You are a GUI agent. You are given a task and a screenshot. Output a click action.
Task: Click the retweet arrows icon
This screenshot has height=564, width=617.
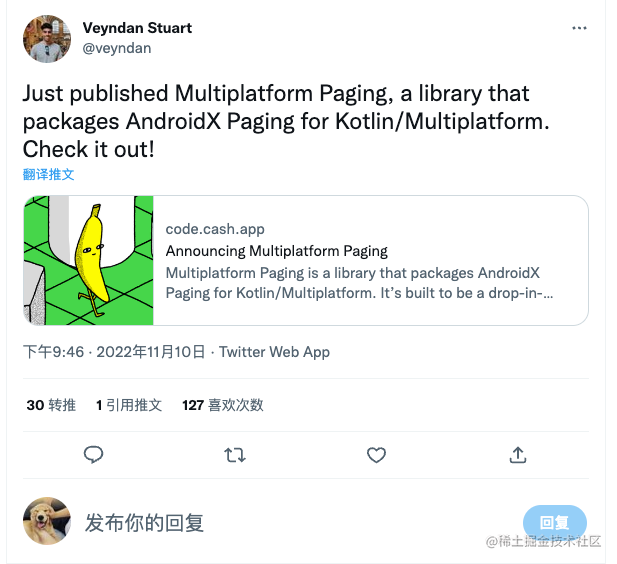click(x=235, y=455)
